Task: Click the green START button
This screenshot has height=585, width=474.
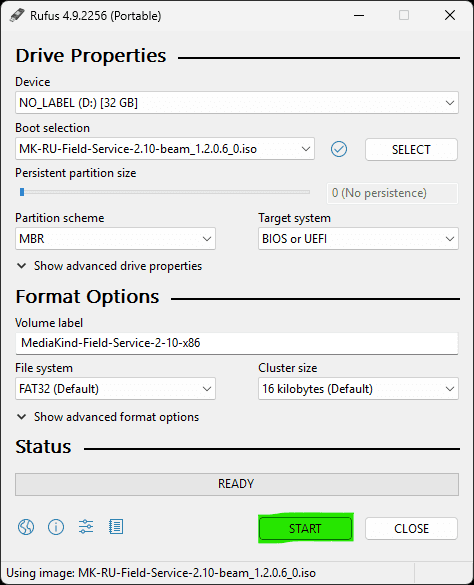Action: pos(305,528)
